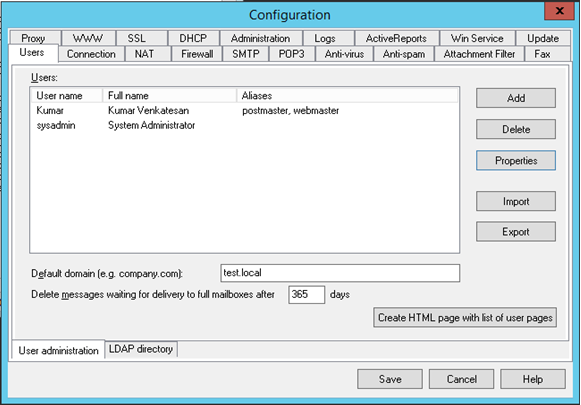Switch to ActiveReports tab
581x405 pixels.
tap(396, 38)
